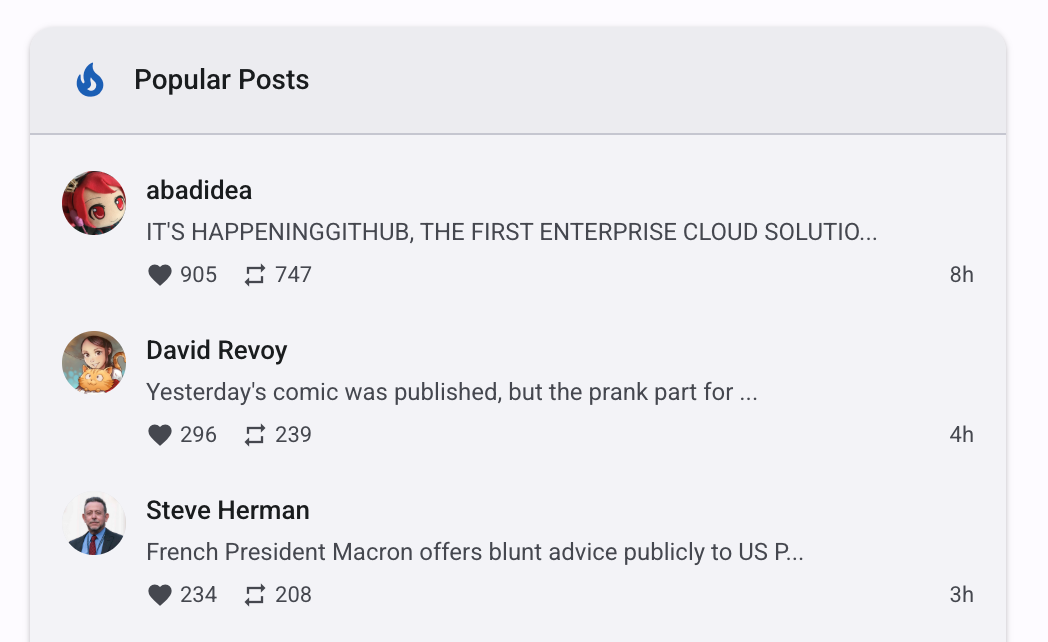Boost David Revoy's post via repeat icon

[255, 435]
